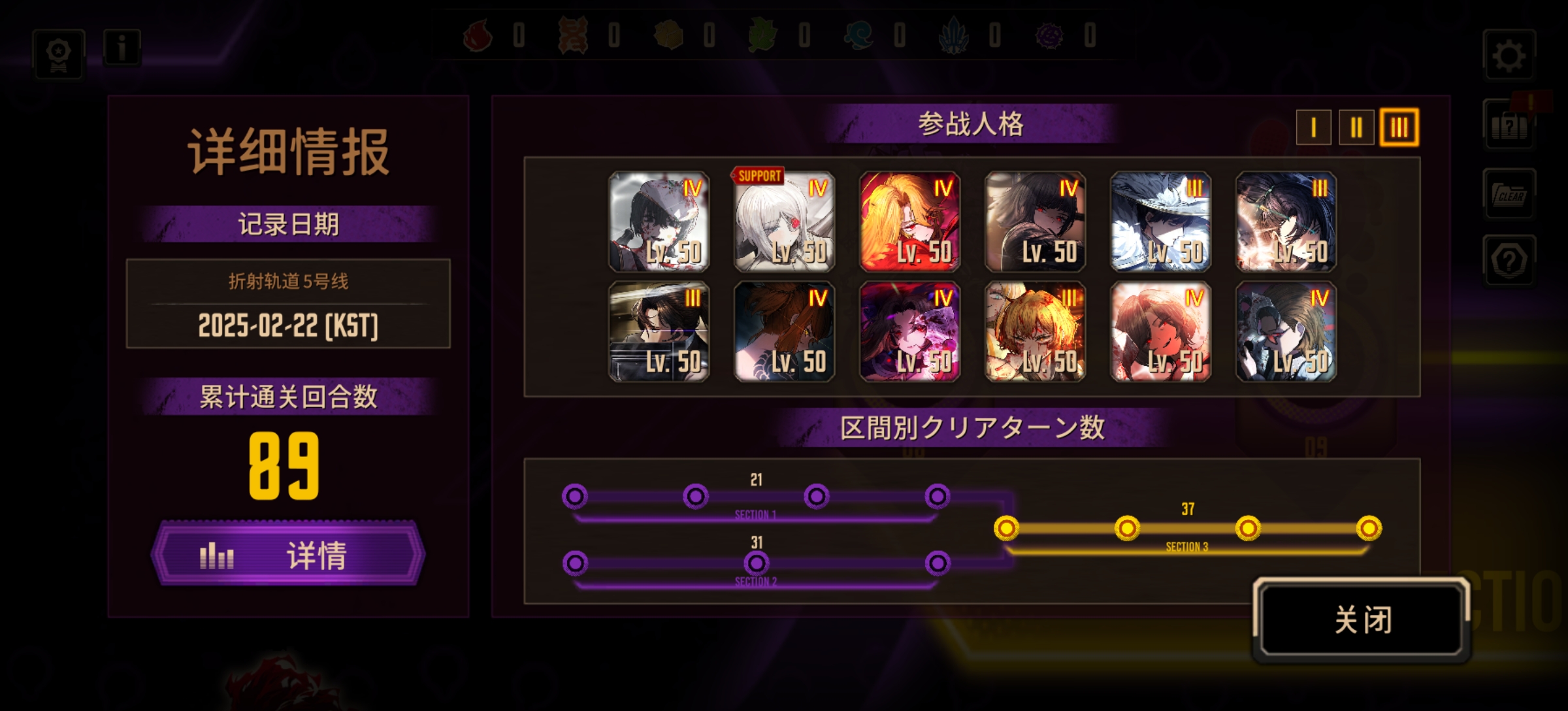Select the feathered-hat identity portrait

[x=1160, y=222]
